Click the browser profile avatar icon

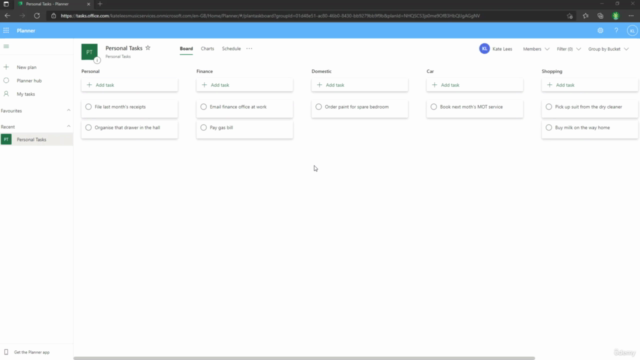pos(616,16)
